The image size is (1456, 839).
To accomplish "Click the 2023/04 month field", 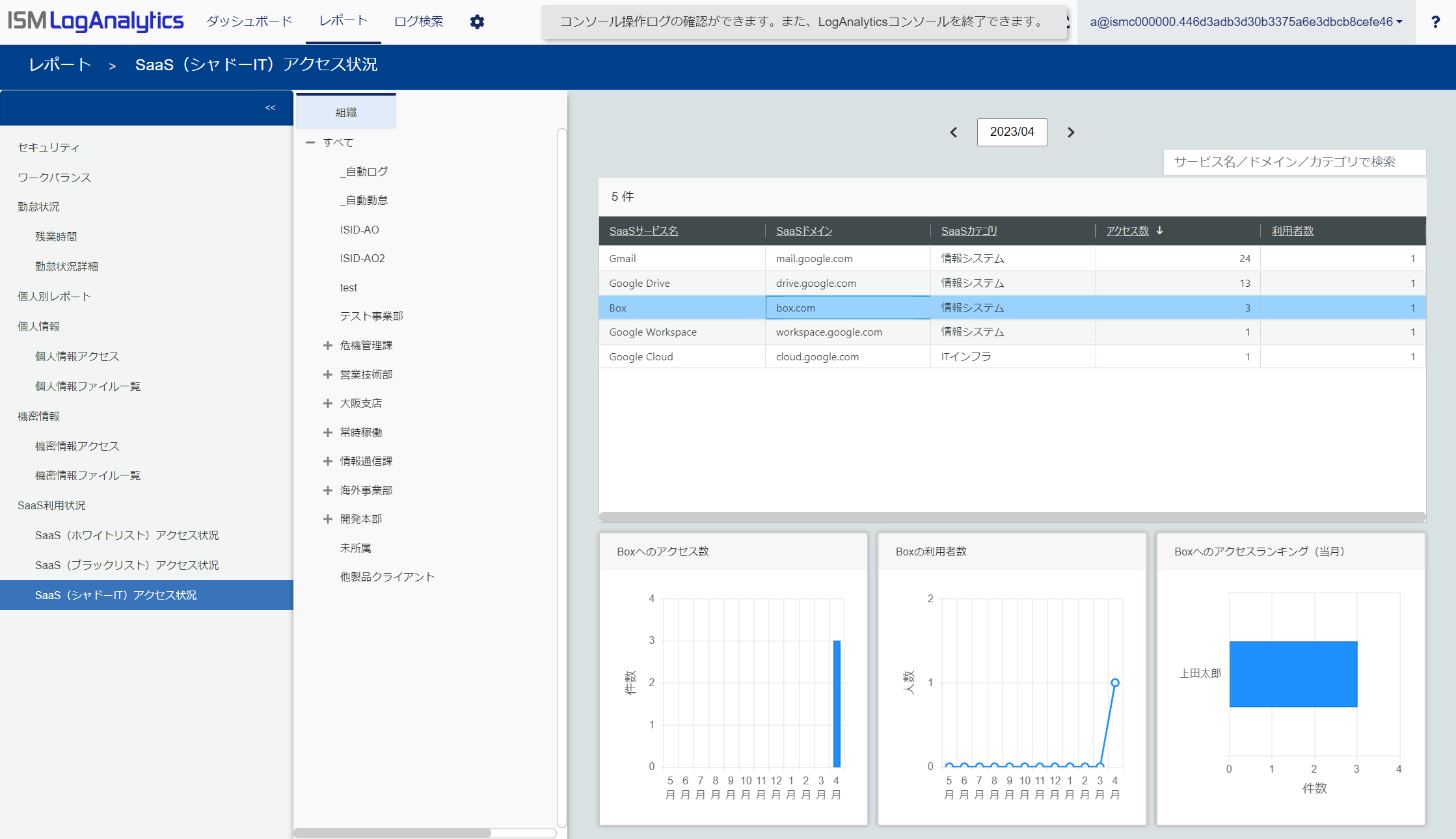I will click(1012, 132).
